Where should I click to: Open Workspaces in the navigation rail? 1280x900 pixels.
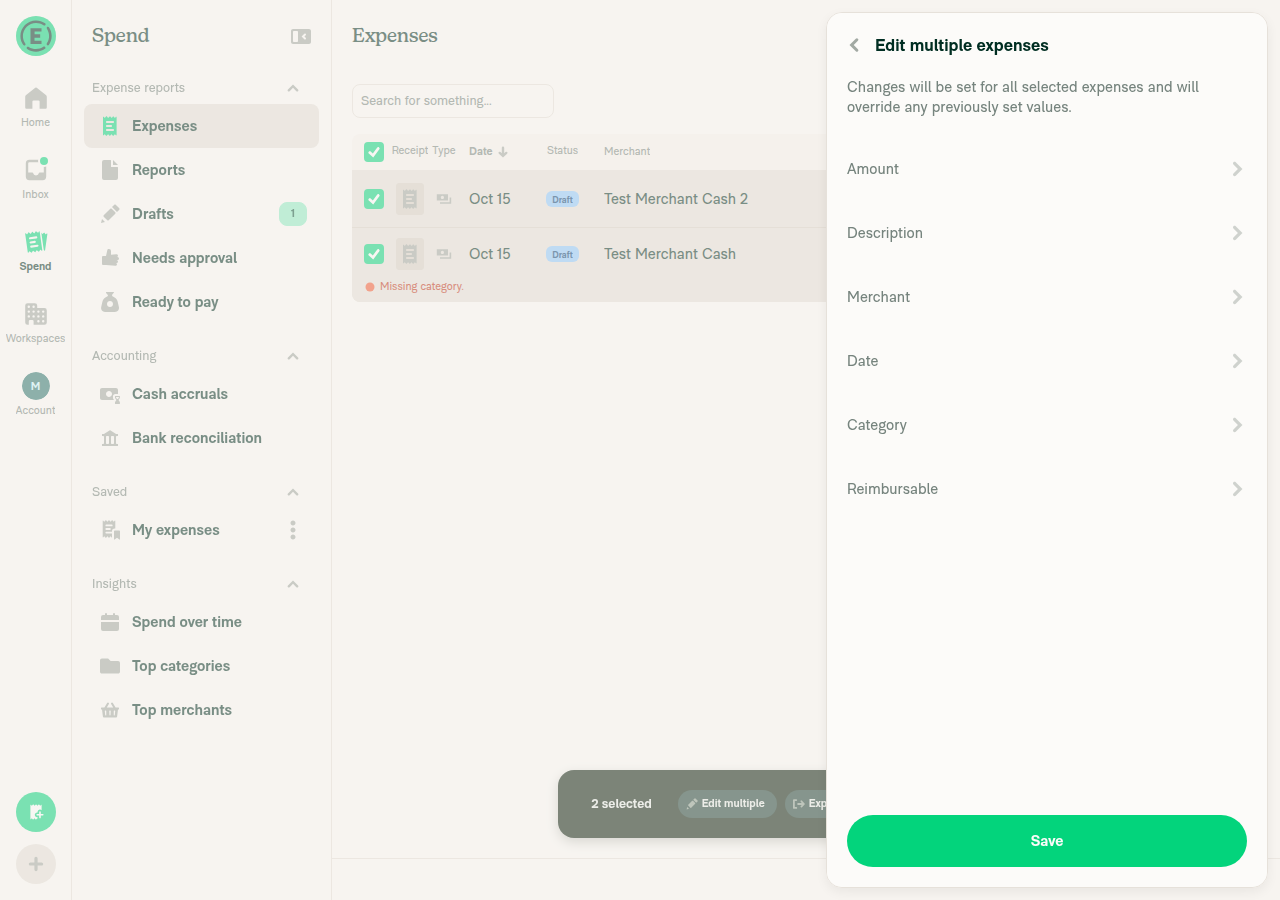click(35, 324)
